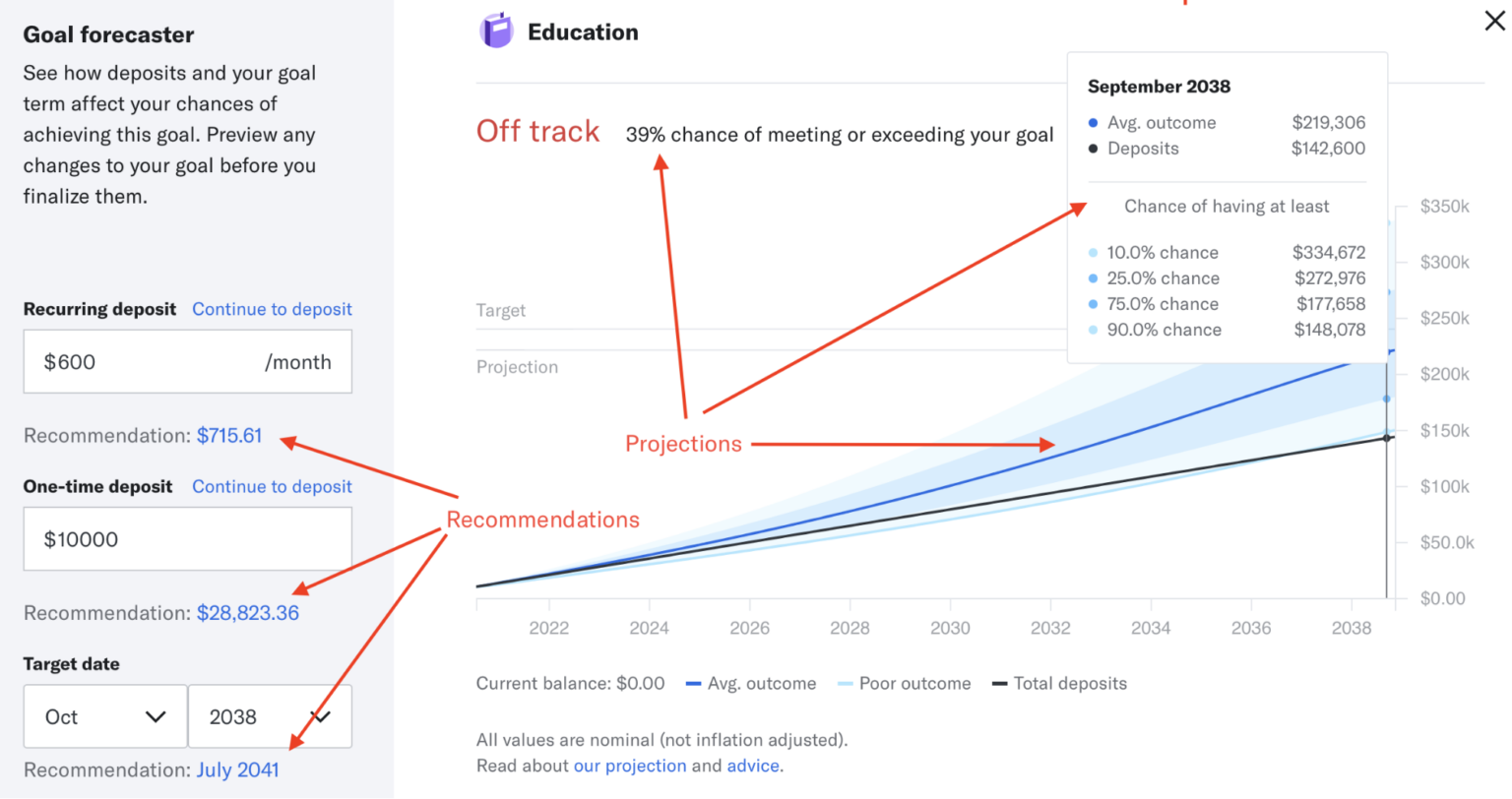Click the 2030 label on the chart axis

(950, 628)
